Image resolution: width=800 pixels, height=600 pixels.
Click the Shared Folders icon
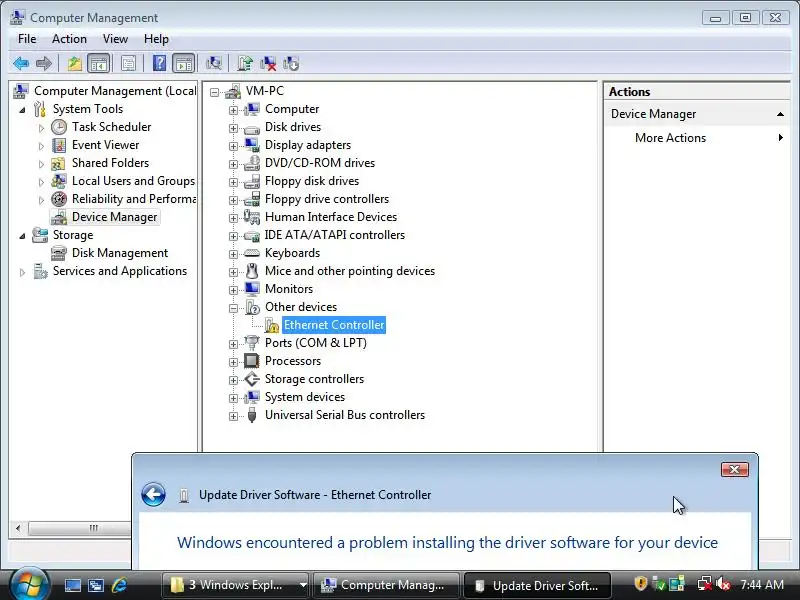tap(59, 163)
